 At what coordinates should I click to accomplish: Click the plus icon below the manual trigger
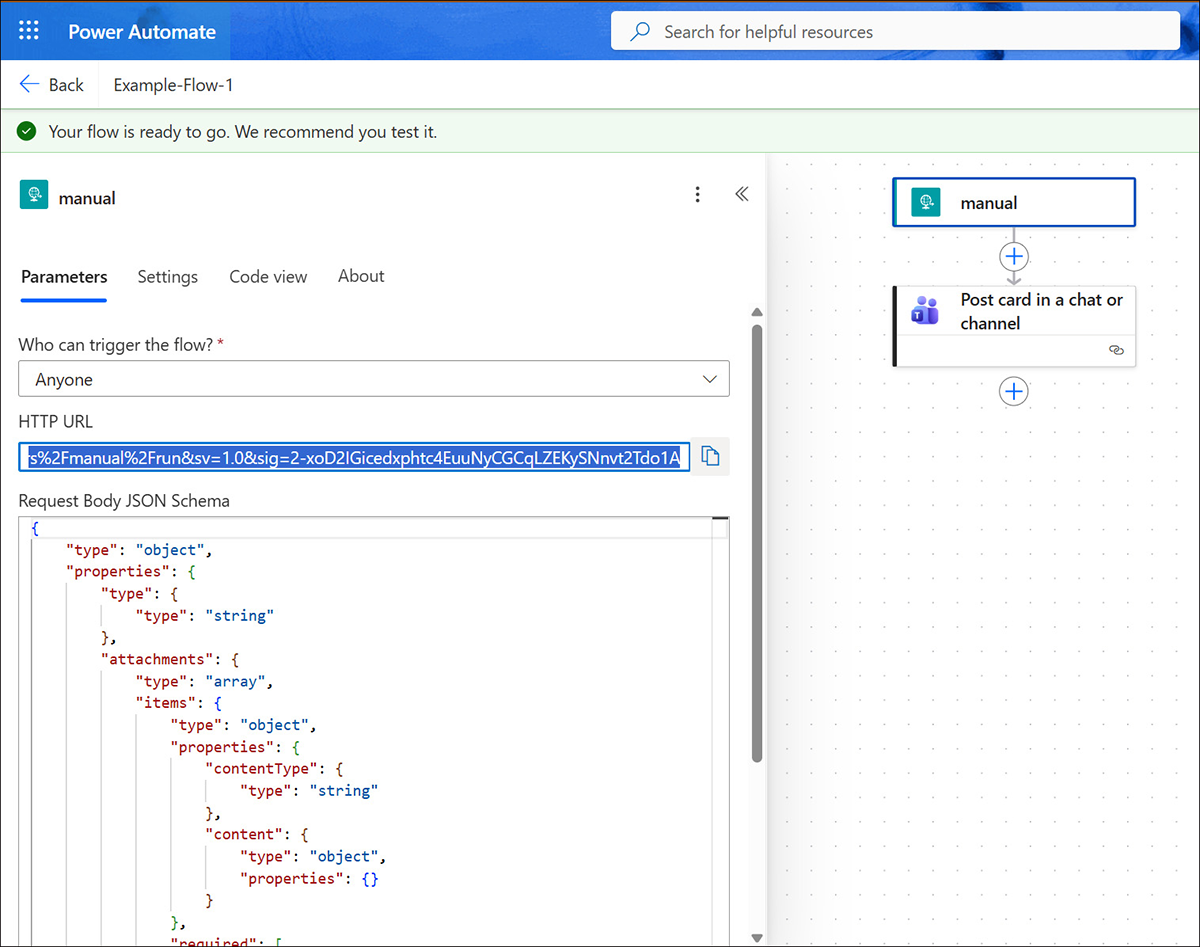[1013, 257]
